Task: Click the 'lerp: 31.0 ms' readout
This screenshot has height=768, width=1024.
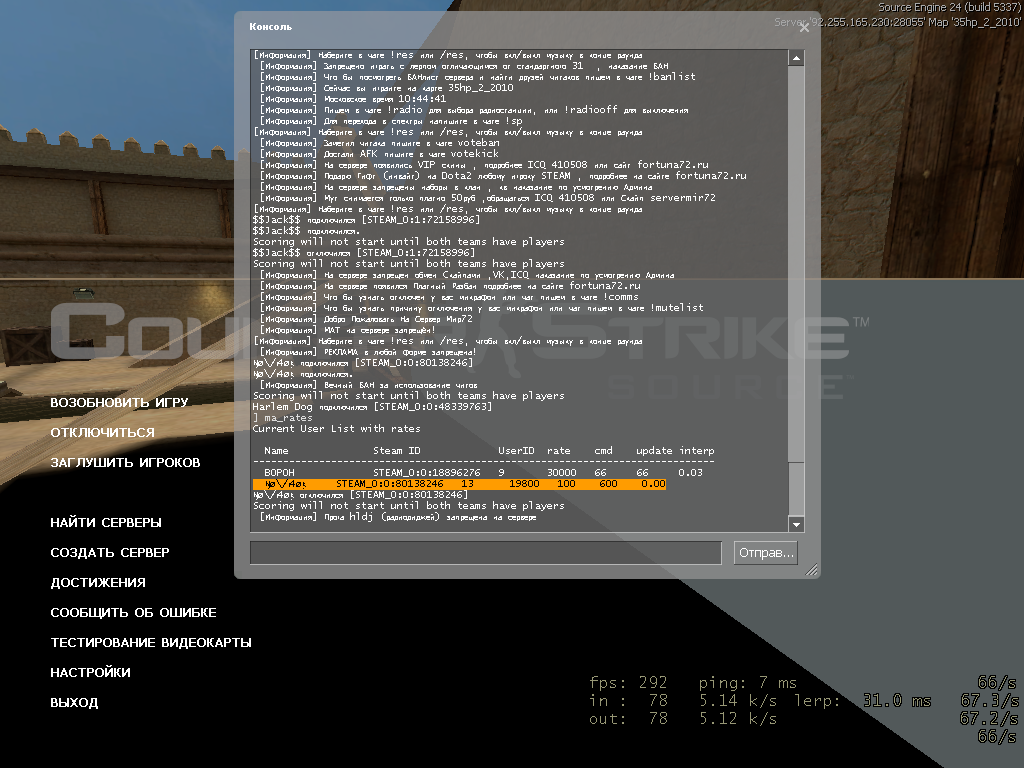Action: (x=863, y=701)
